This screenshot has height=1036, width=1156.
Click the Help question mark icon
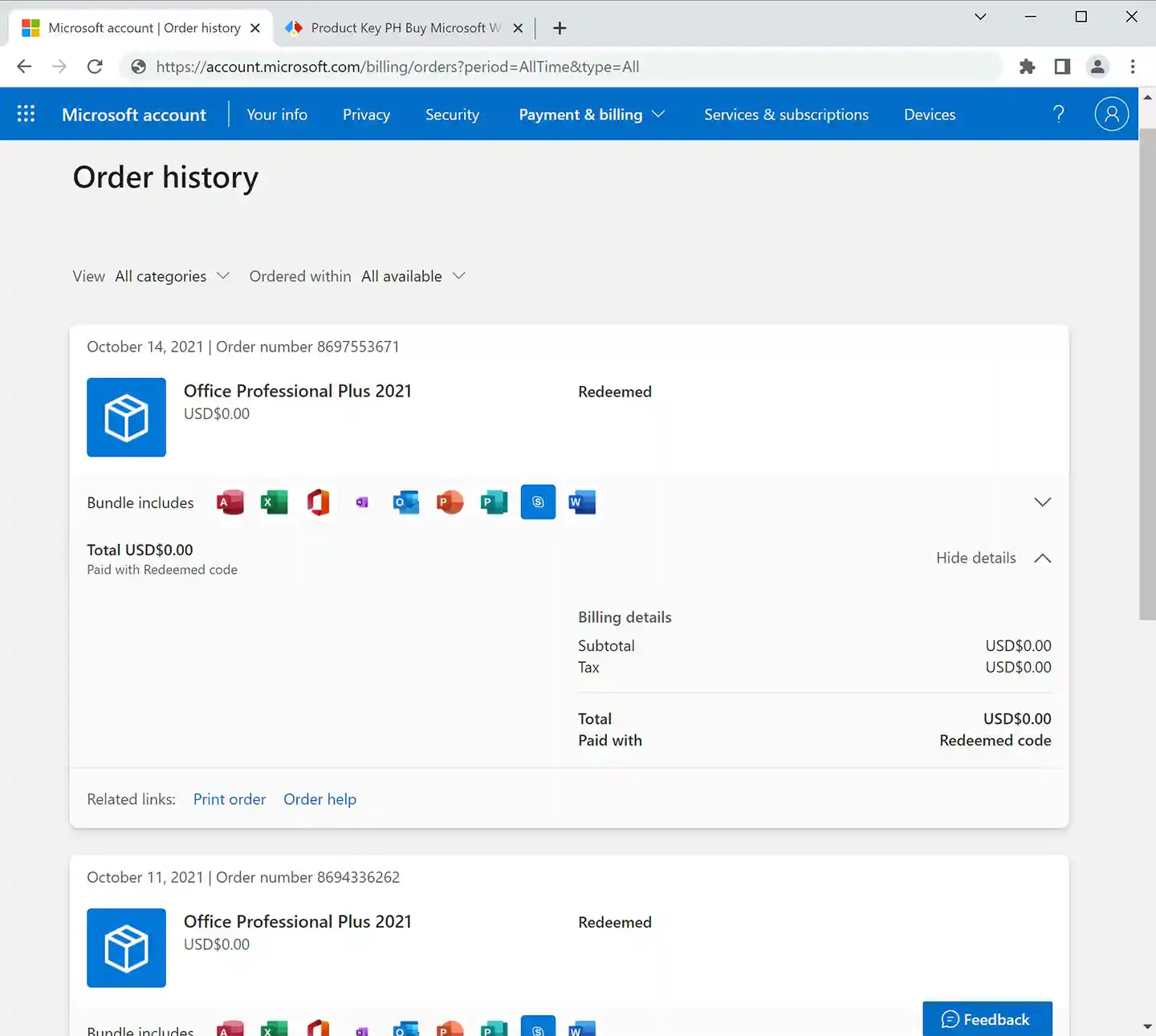[1058, 114]
